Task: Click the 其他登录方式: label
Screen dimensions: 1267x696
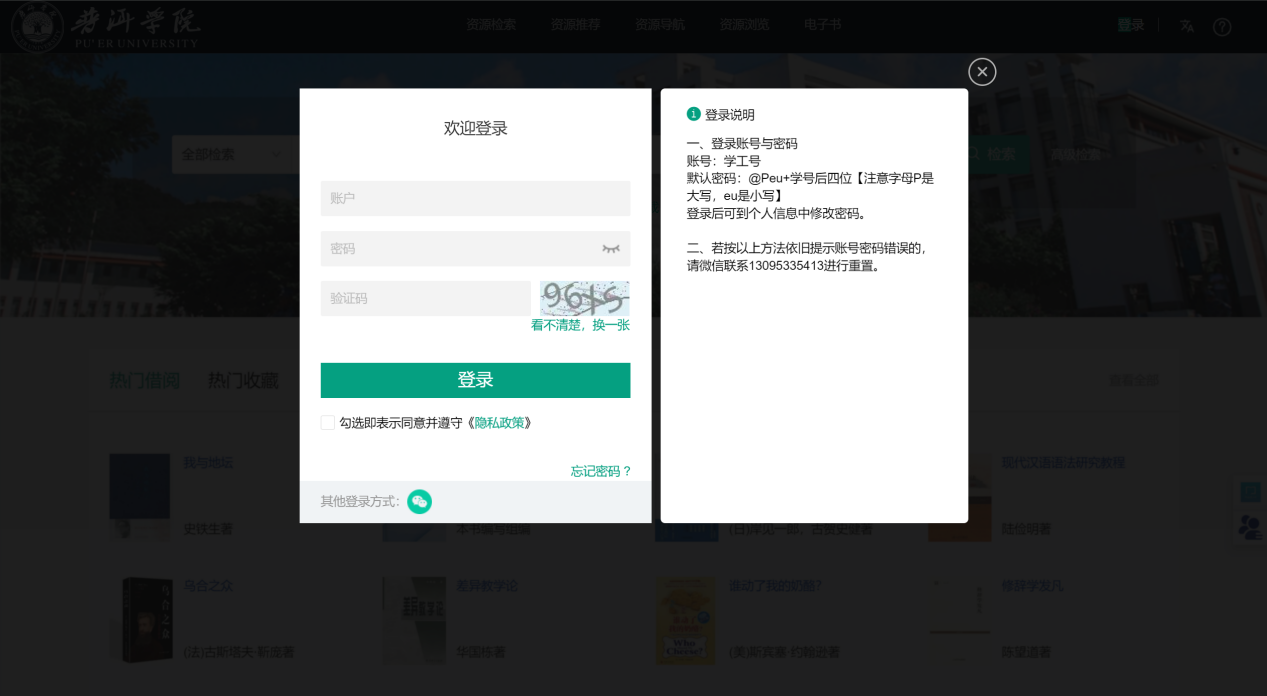Action: [360, 502]
